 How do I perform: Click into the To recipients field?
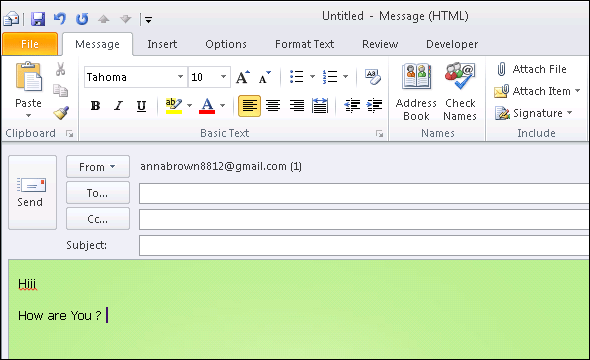(x=364, y=193)
